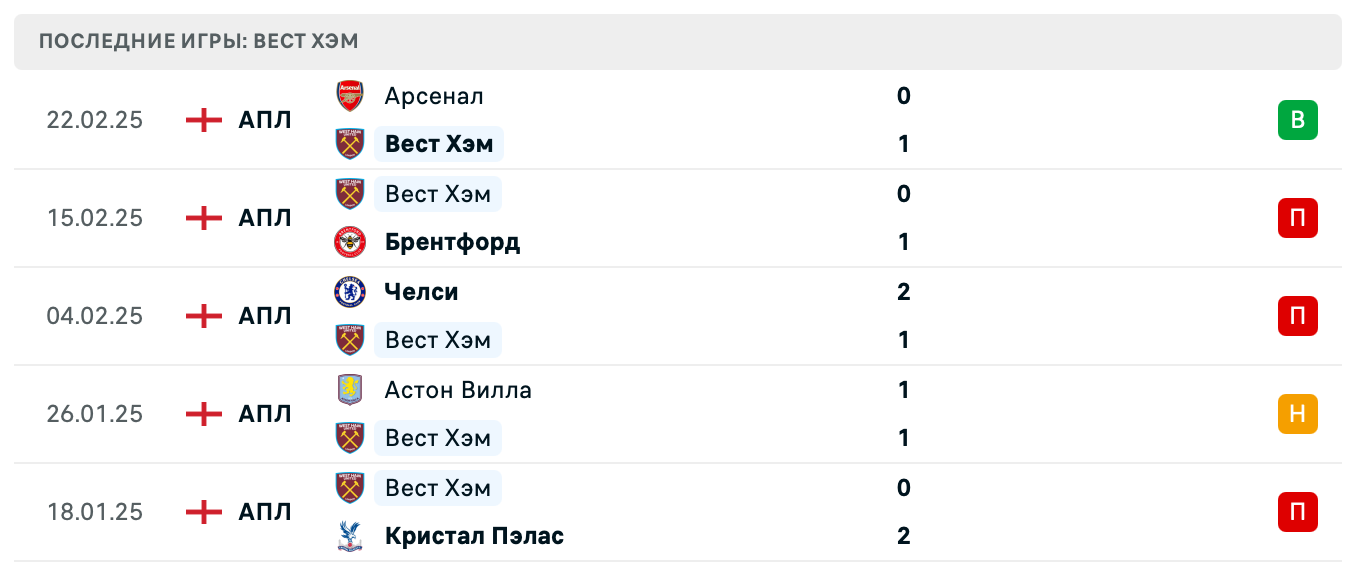Viewport: 1358px width, 580px height.
Task: Click the orange Н draw badge
Action: point(1298,414)
